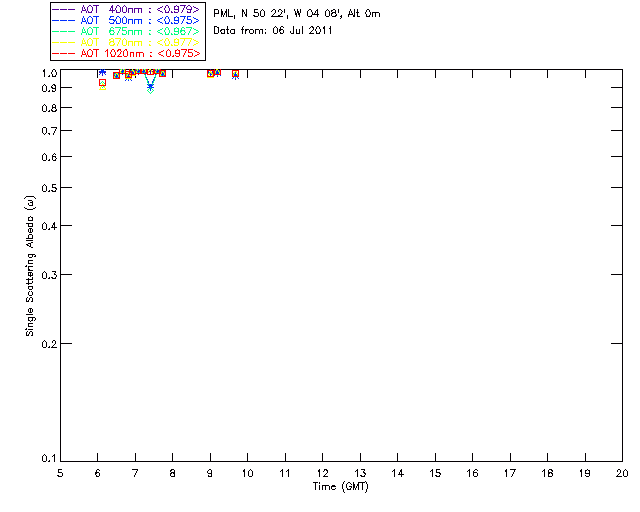Click the data marker near time 6.5
The image size is (640, 512).
point(116,76)
